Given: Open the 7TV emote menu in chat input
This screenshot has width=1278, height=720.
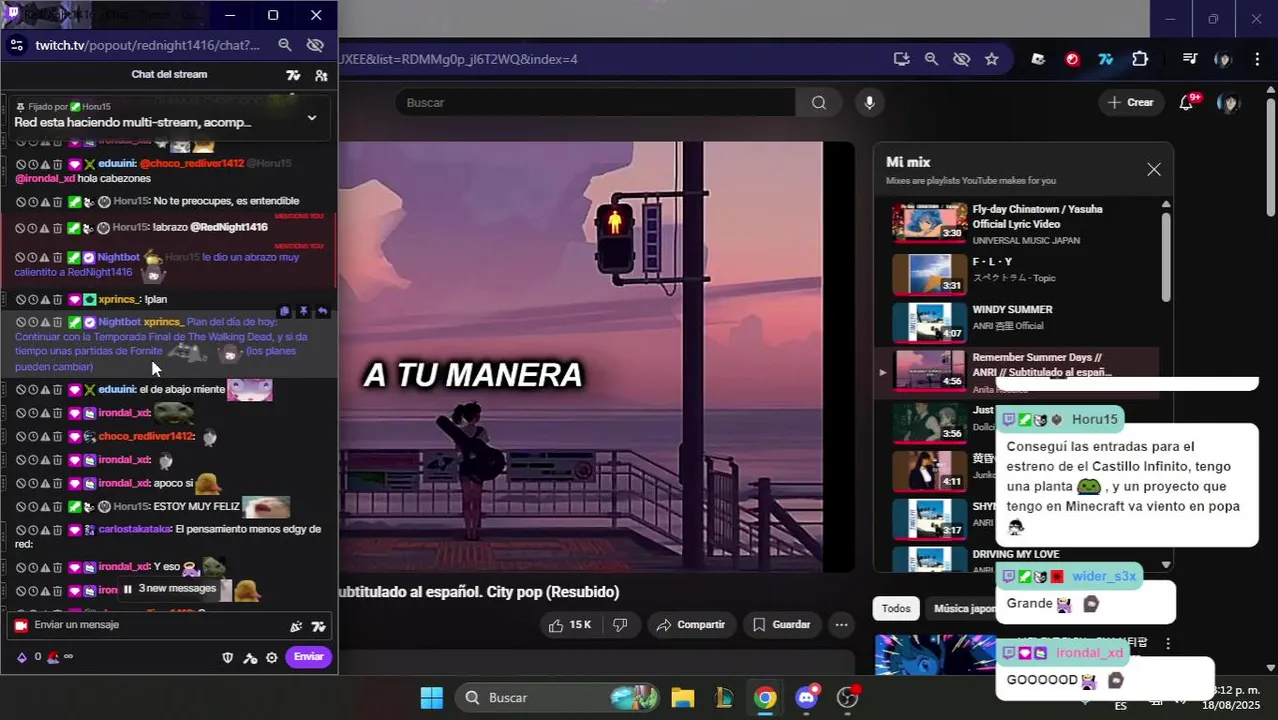Looking at the screenshot, I should [319, 627].
